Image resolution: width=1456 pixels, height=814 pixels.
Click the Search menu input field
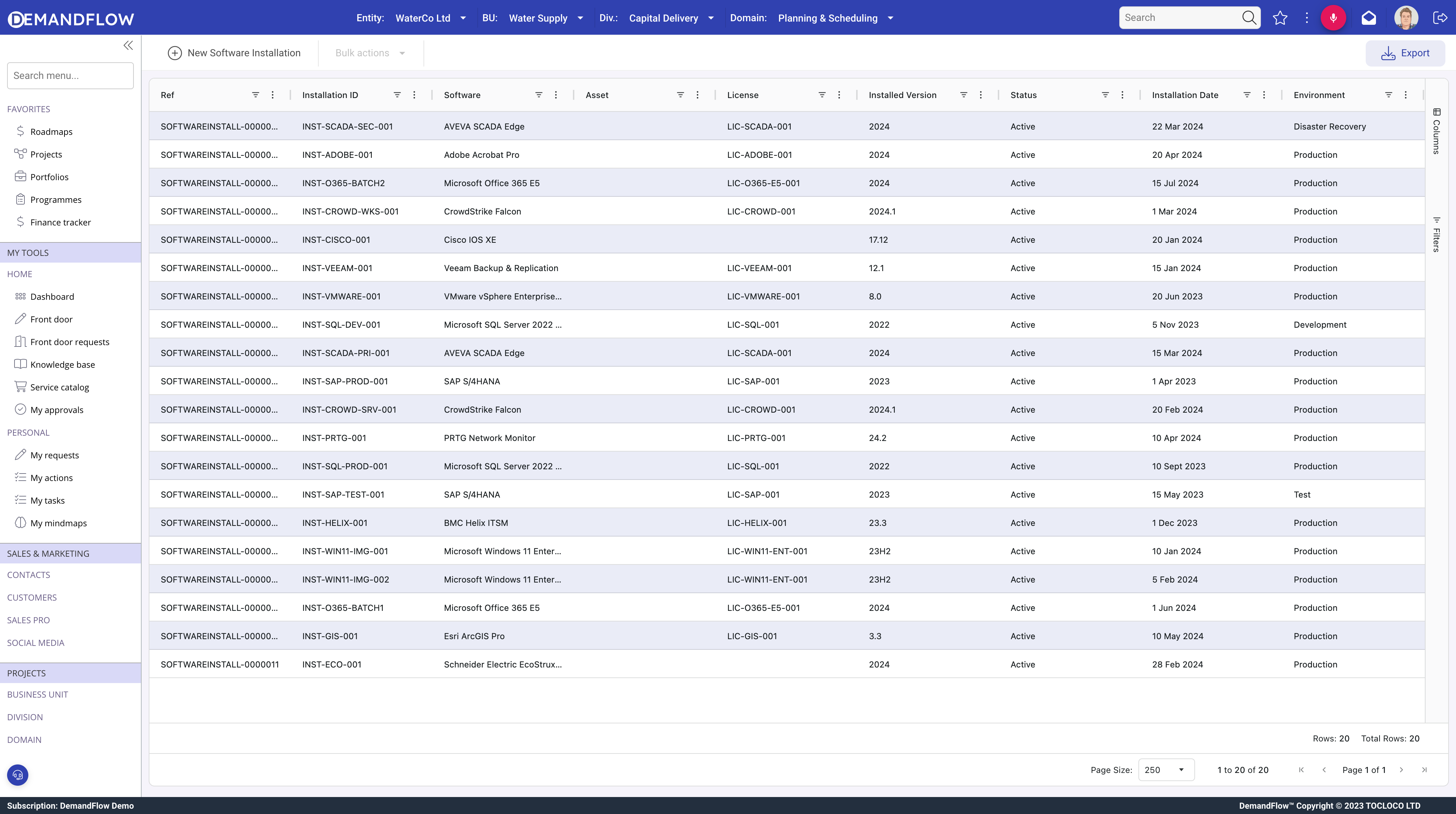(70, 76)
